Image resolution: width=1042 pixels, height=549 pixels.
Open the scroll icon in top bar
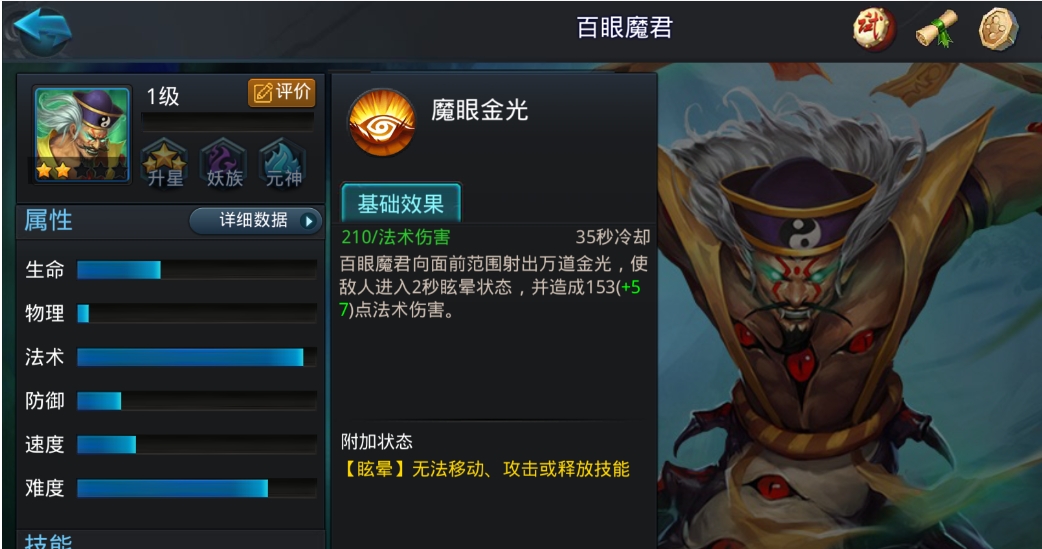point(936,29)
